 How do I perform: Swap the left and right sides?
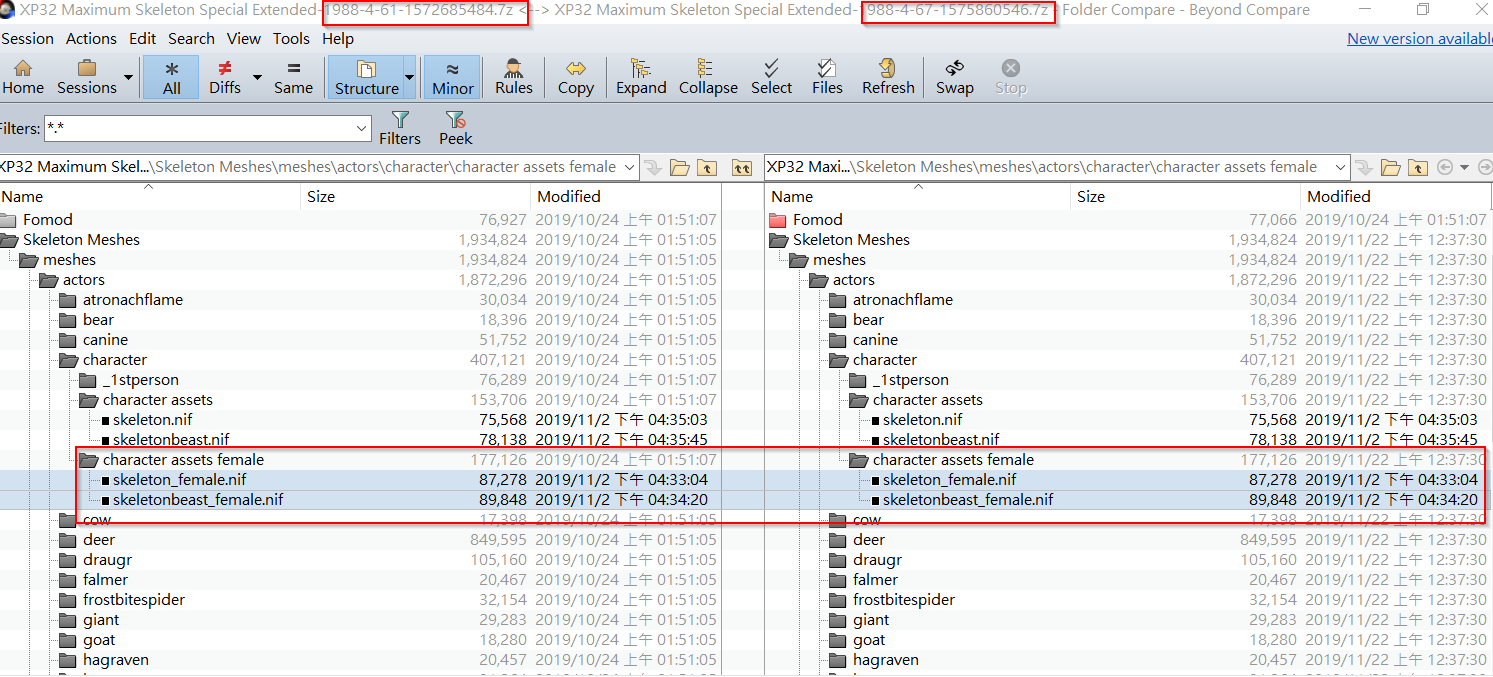point(955,76)
